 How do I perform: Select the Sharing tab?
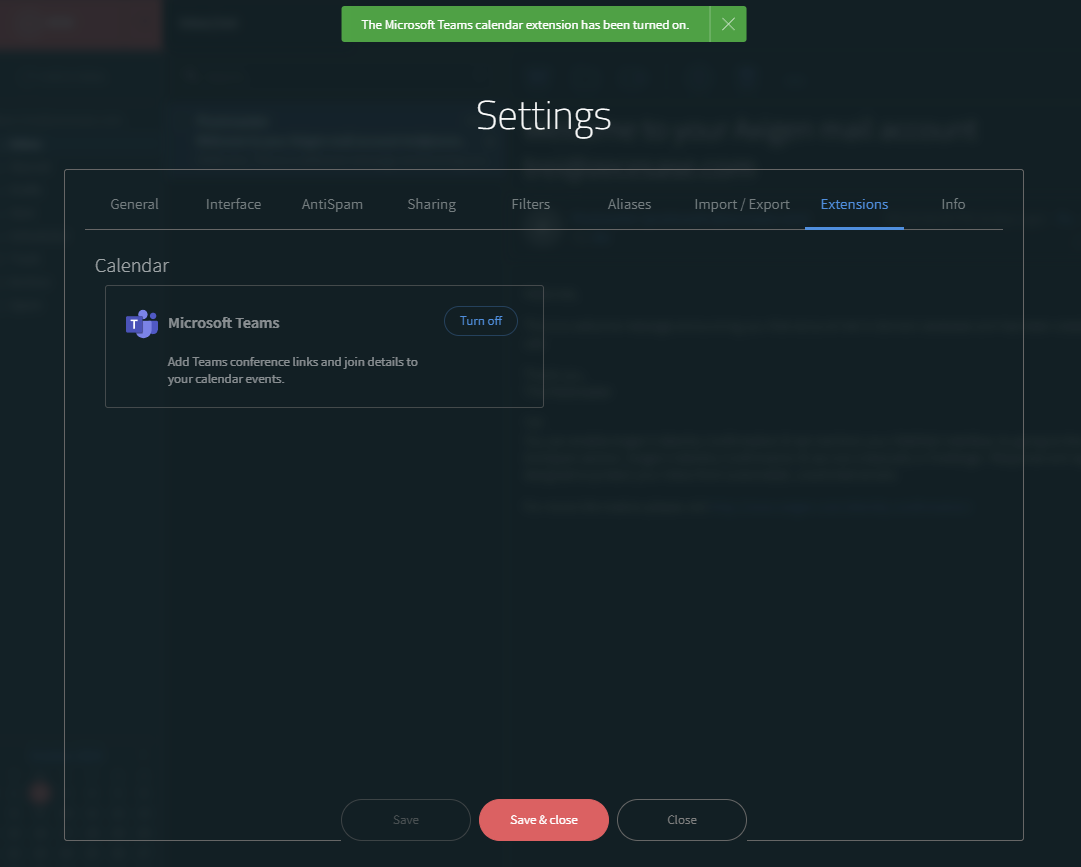tap(431, 204)
